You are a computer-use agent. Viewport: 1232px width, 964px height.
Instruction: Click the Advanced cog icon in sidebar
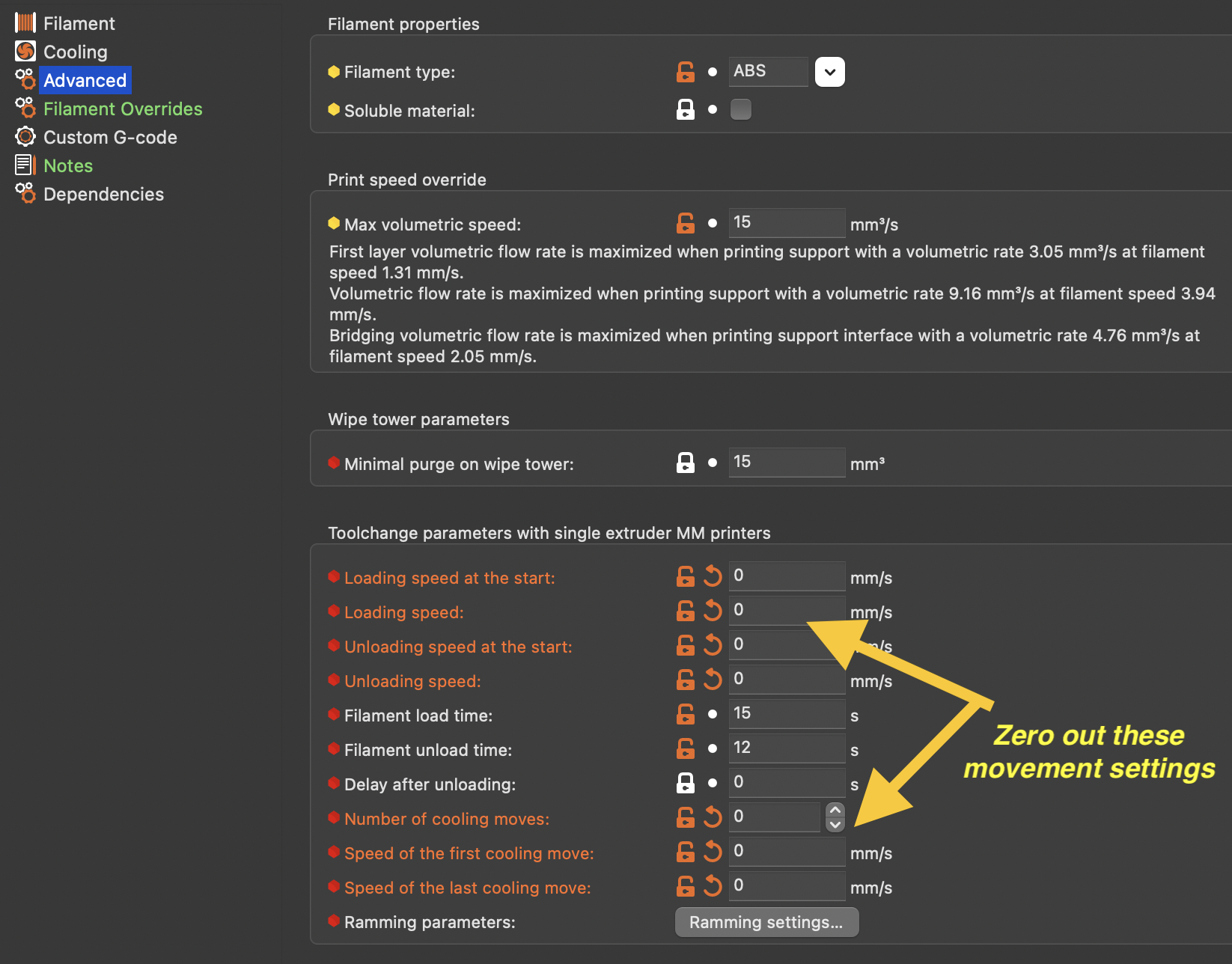coord(25,79)
